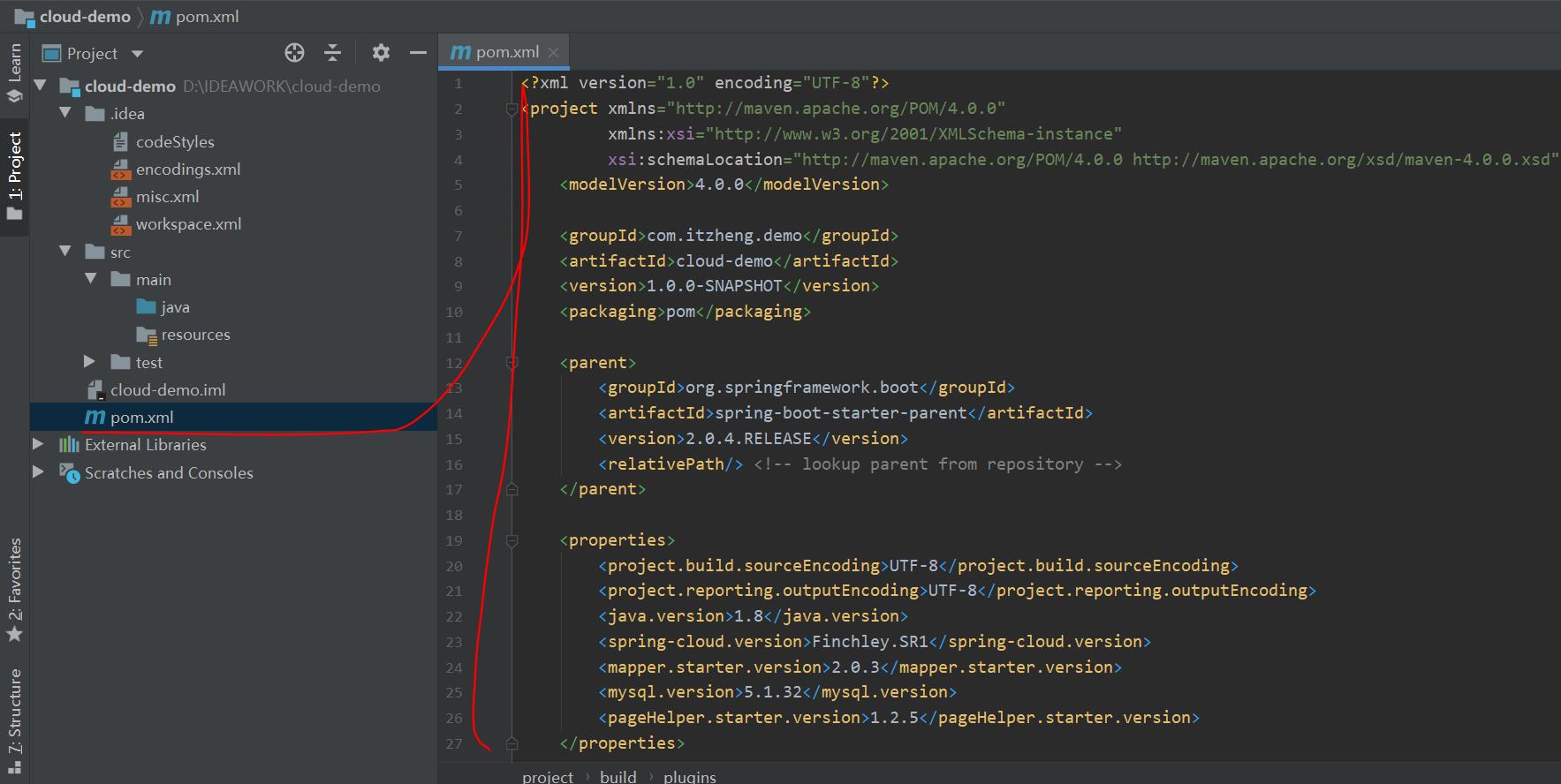This screenshot has width=1561, height=784.
Task: Click the java folder icon
Action: click(147, 306)
